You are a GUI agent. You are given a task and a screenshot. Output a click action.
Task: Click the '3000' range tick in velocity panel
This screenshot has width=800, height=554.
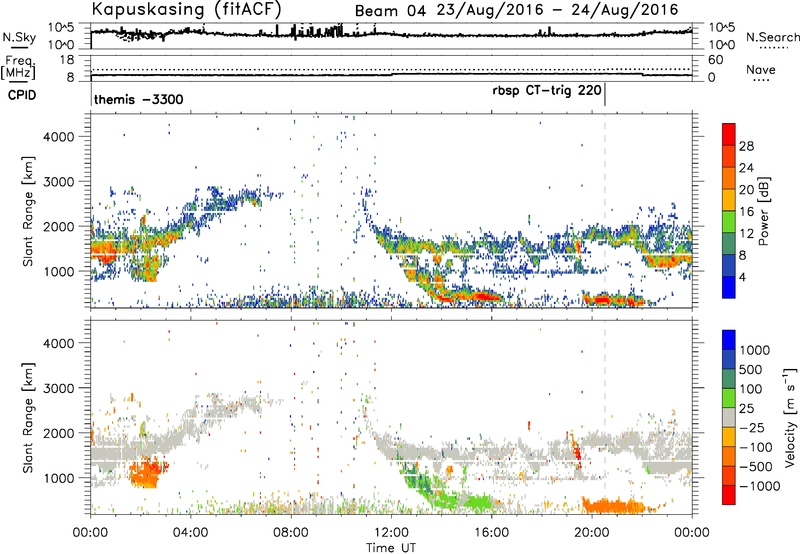click(x=58, y=388)
